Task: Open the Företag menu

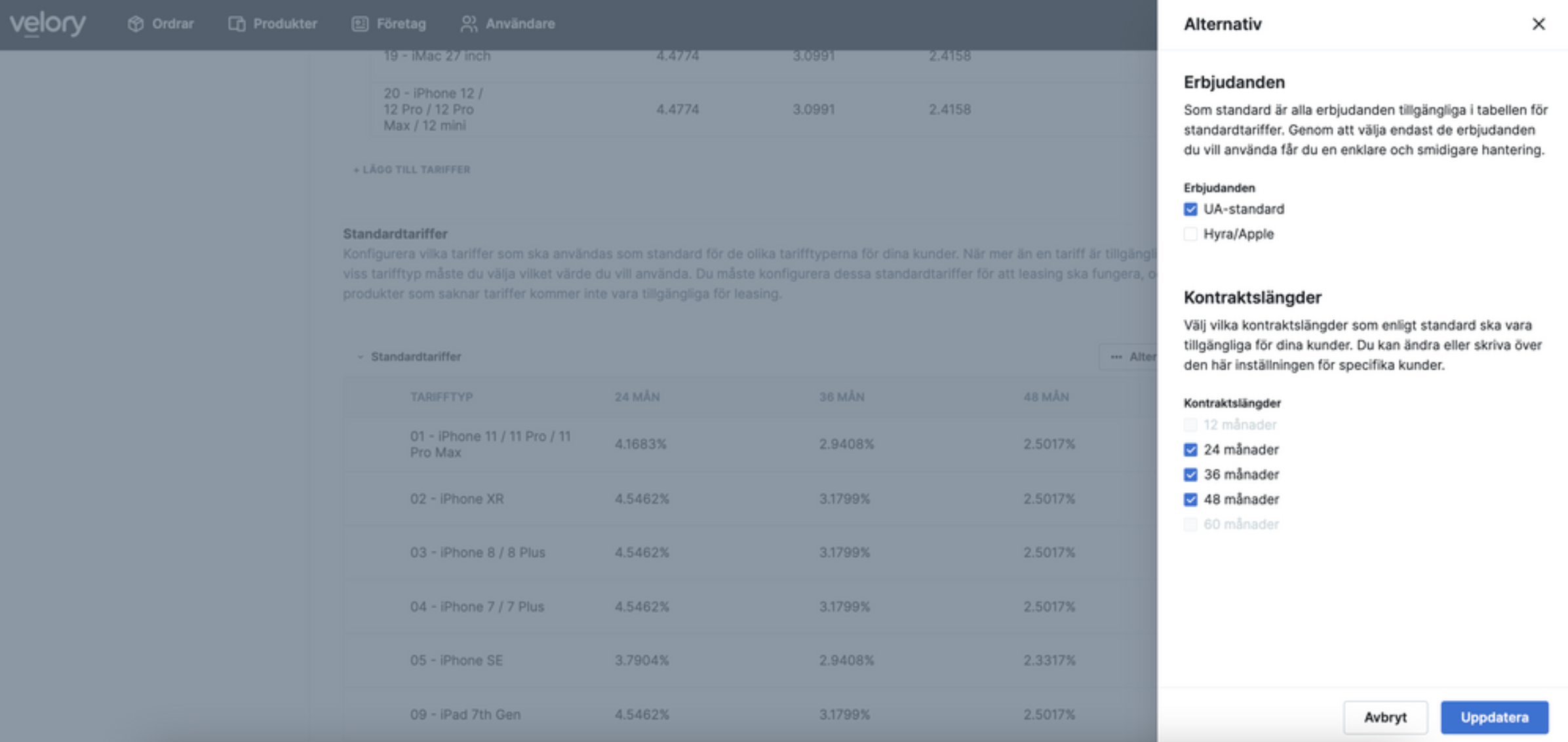Action: point(389,24)
